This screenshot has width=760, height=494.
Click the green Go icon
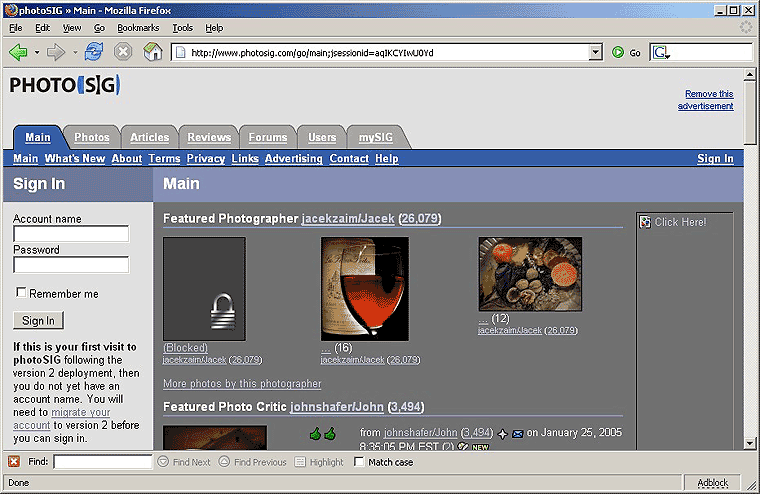618,52
